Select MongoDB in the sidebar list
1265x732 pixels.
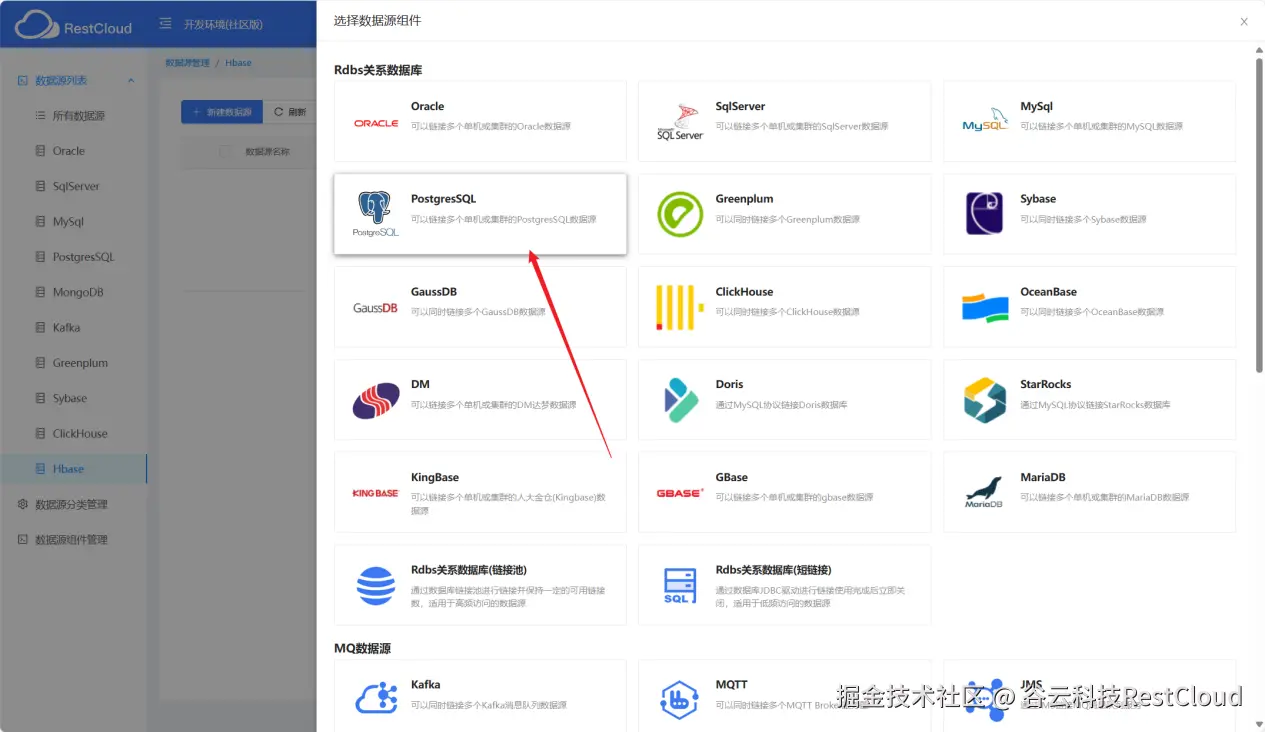coord(74,292)
